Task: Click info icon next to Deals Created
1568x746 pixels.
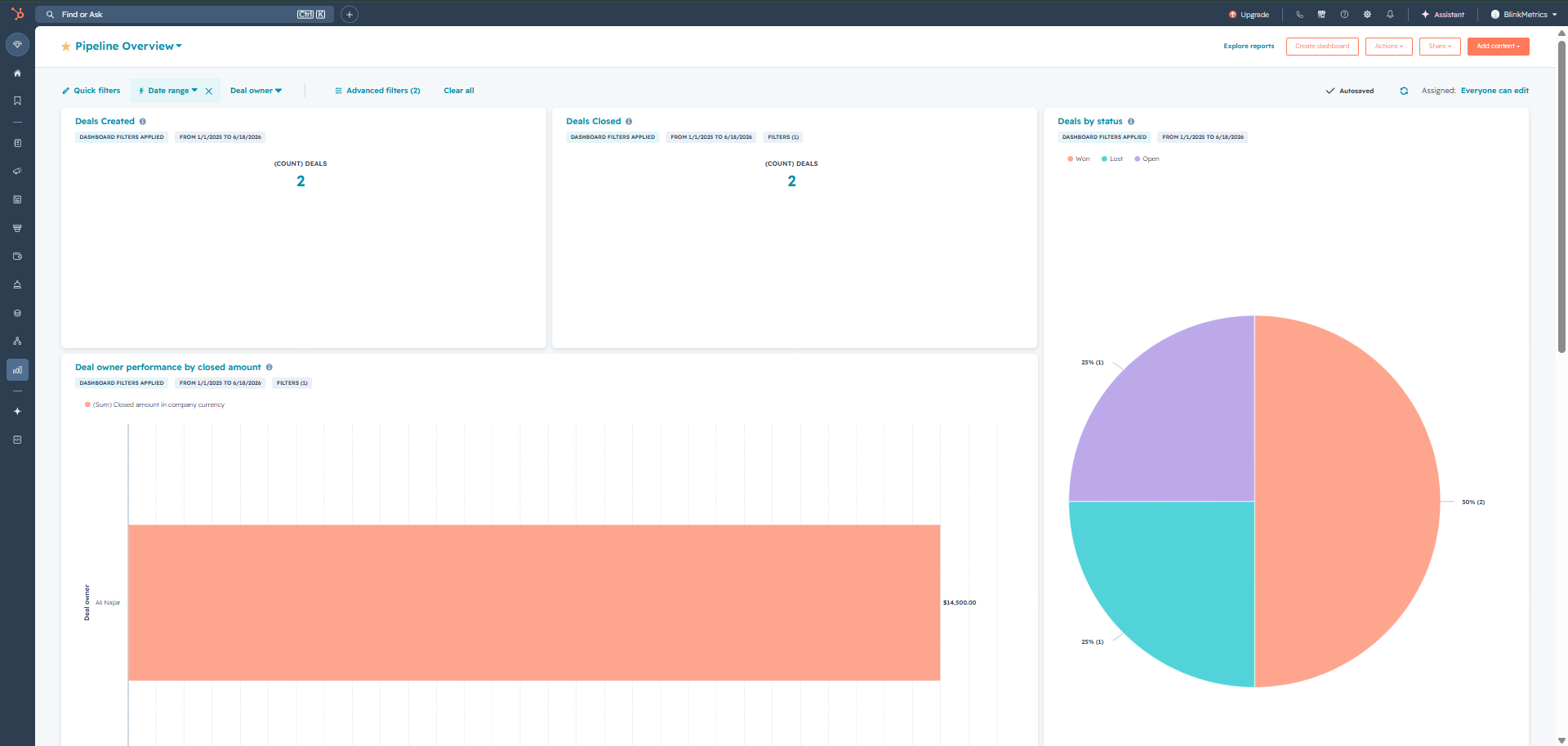Action: tap(142, 122)
